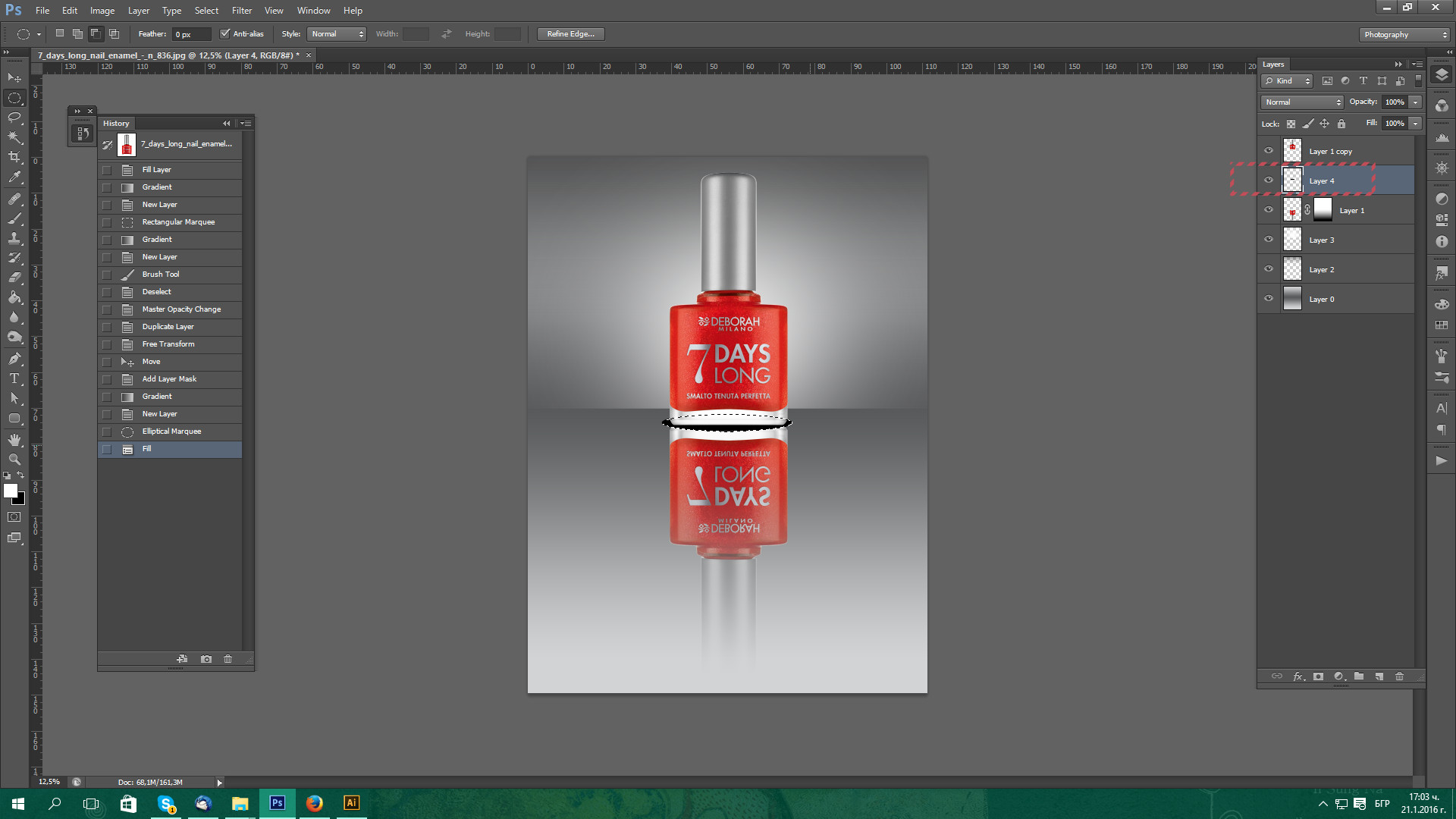Toggle the Anti-alias checkbox
The image size is (1456, 819).
click(224, 34)
